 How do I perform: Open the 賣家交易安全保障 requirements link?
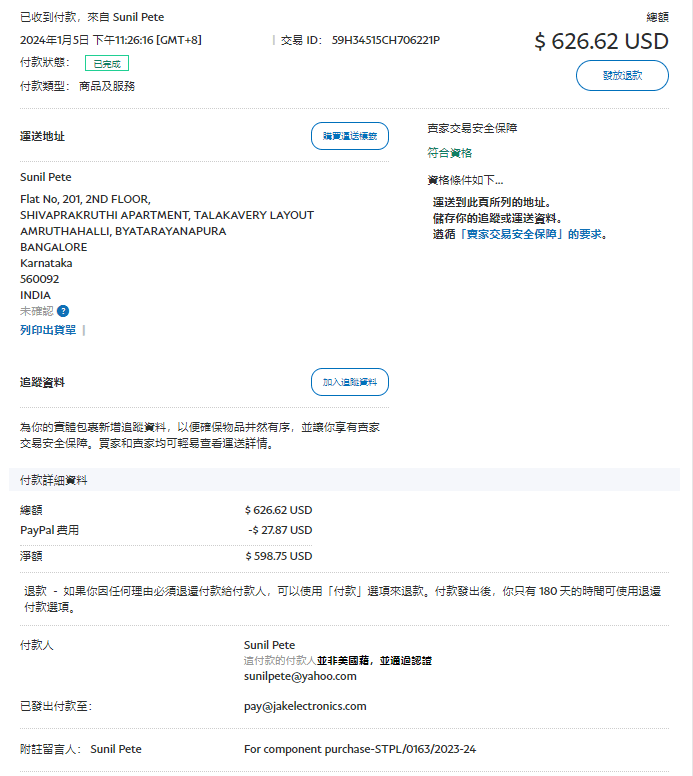[x=520, y=234]
